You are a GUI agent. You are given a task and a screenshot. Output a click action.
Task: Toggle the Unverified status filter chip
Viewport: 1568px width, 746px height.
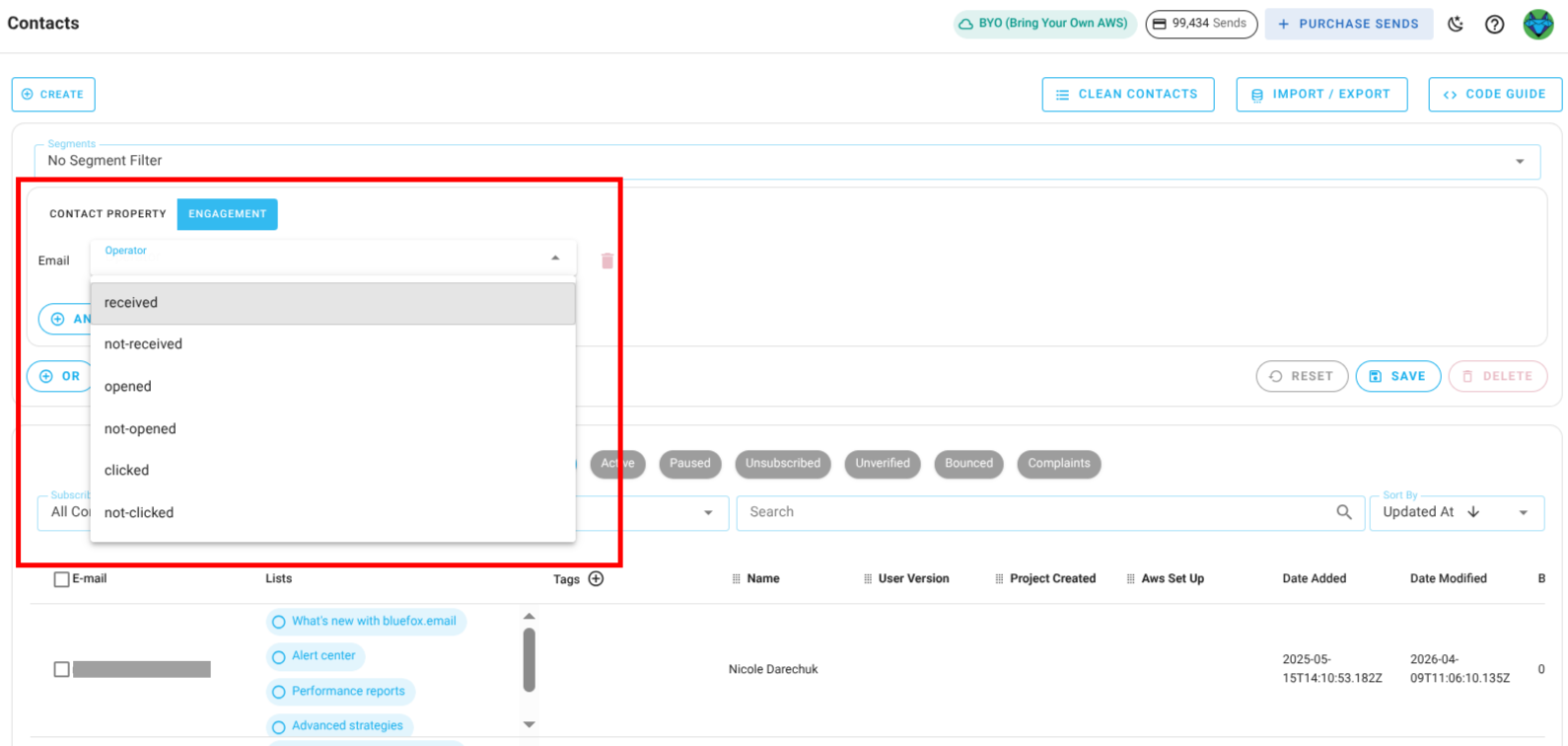pos(883,464)
